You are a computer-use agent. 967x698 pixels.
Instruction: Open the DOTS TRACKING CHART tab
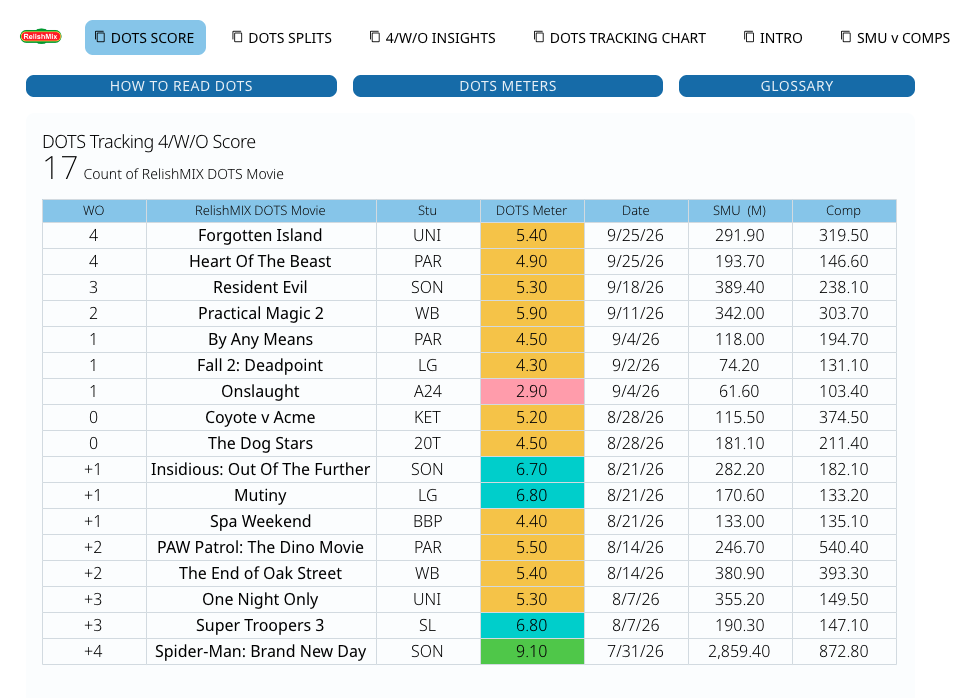click(620, 38)
